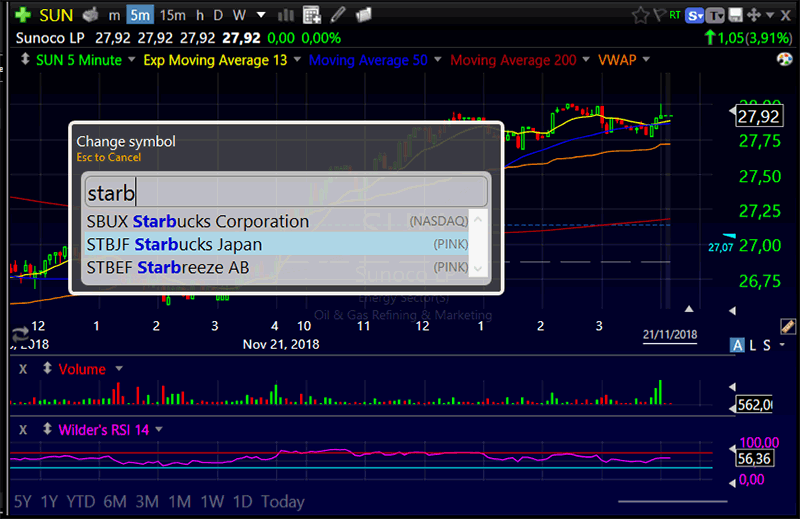Expand Moving Average 200 dropdown
The width and height of the screenshot is (800, 519).
tap(586, 60)
